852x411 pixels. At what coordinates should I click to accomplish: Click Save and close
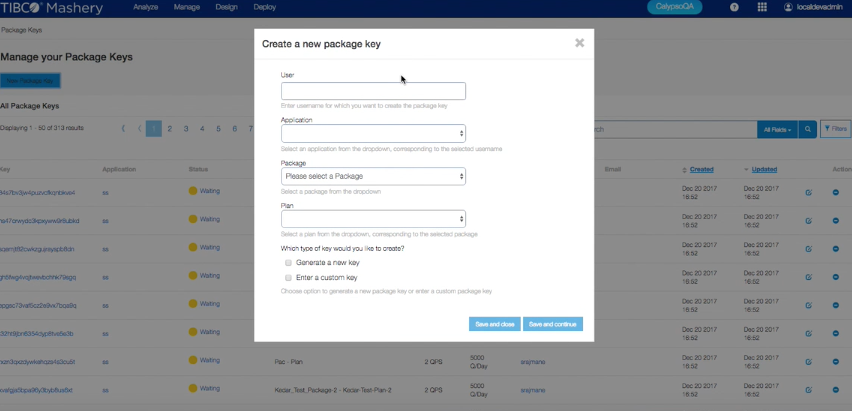(494, 324)
